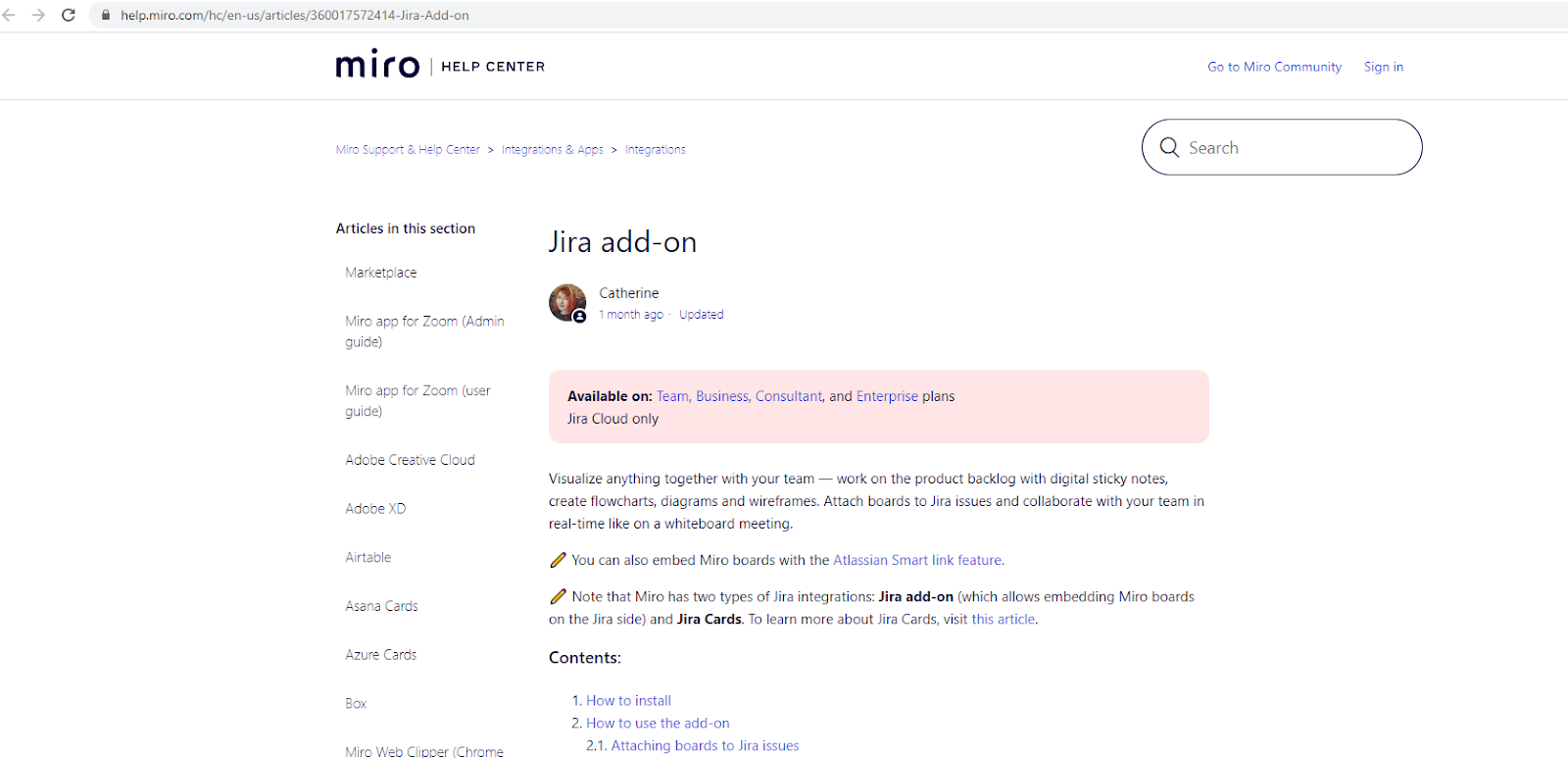This screenshot has width=1568, height=758.
Task: Go to Miro Support & Help Center breadcrumb
Action: coord(408,150)
